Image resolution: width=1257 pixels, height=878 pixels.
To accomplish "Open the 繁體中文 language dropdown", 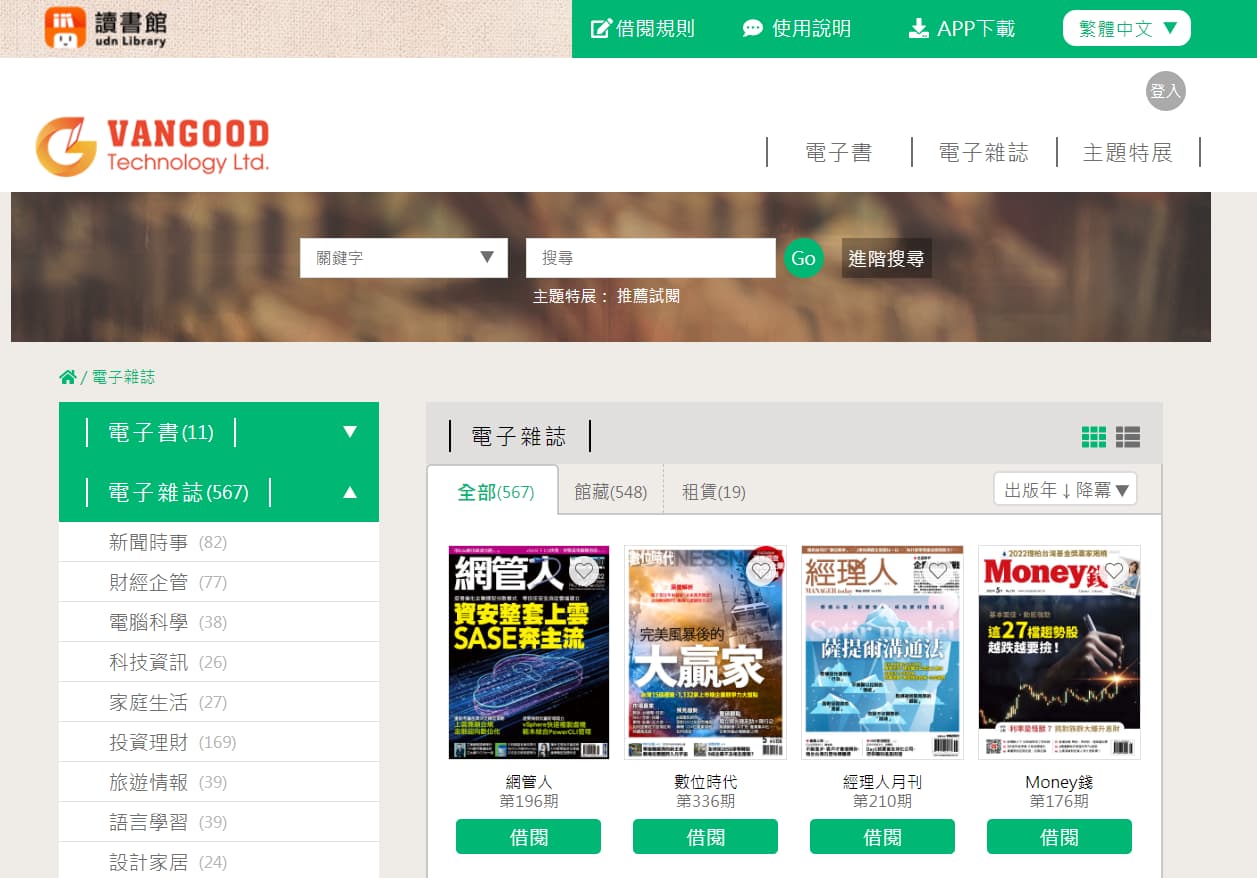I will tap(1126, 29).
